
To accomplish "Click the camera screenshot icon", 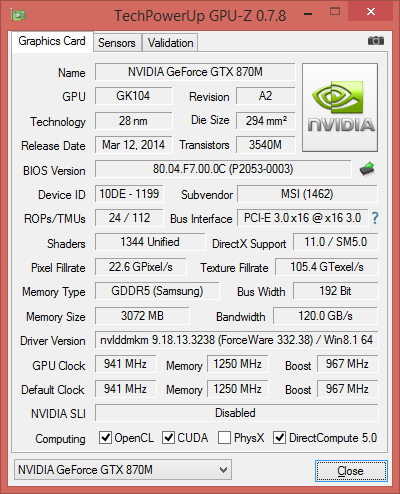I will [376, 41].
